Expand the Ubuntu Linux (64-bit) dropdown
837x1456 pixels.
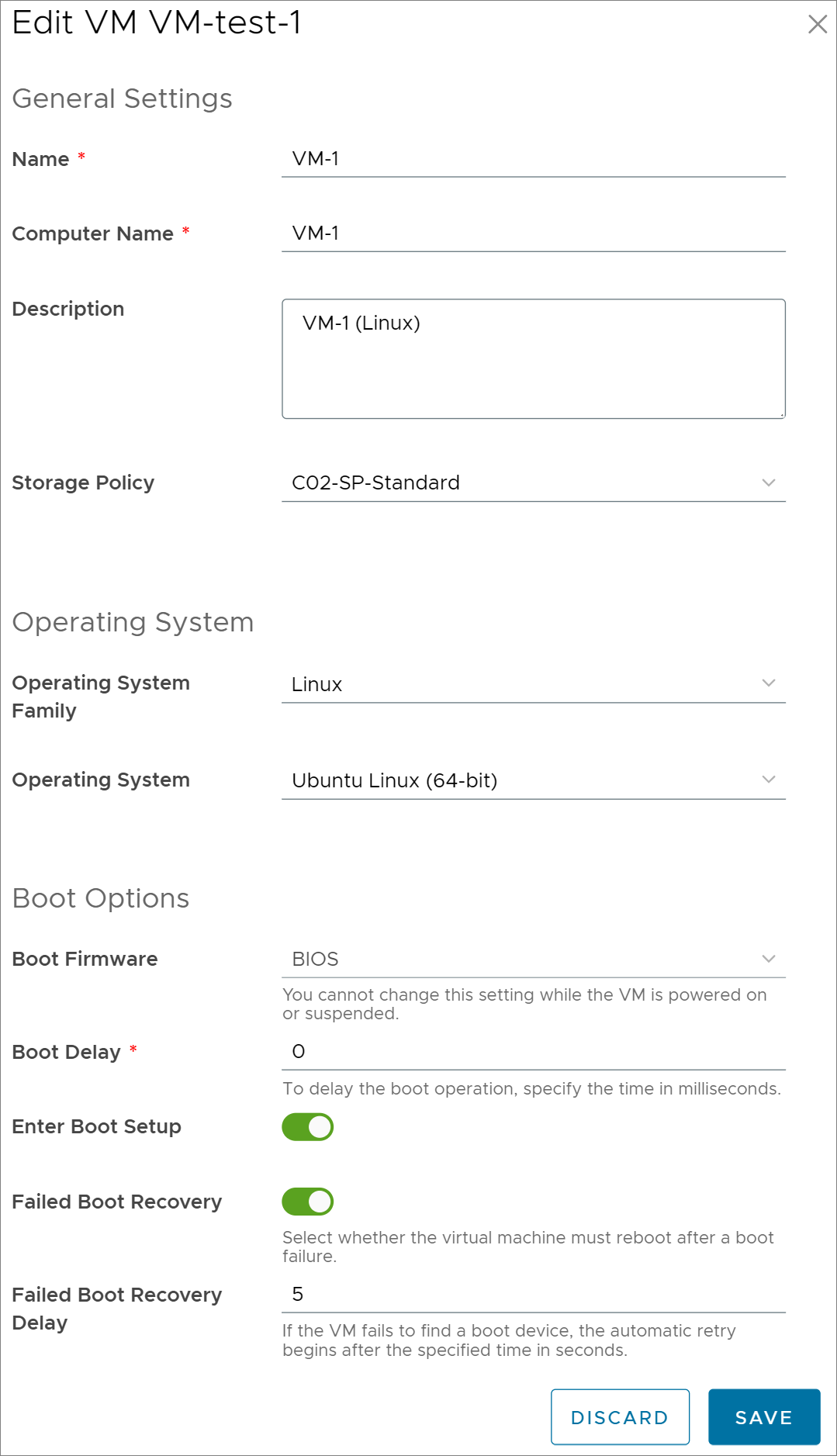[534, 780]
